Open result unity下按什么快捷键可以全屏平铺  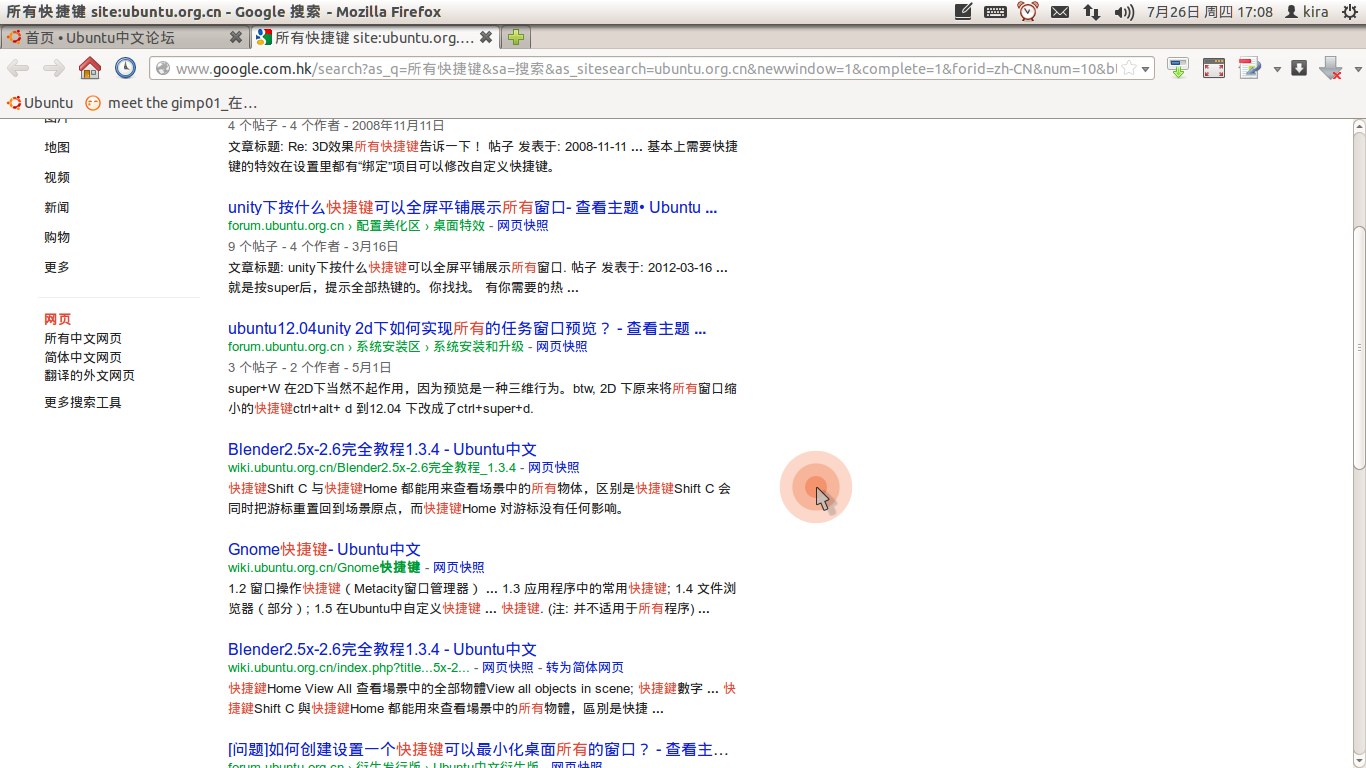[472, 208]
